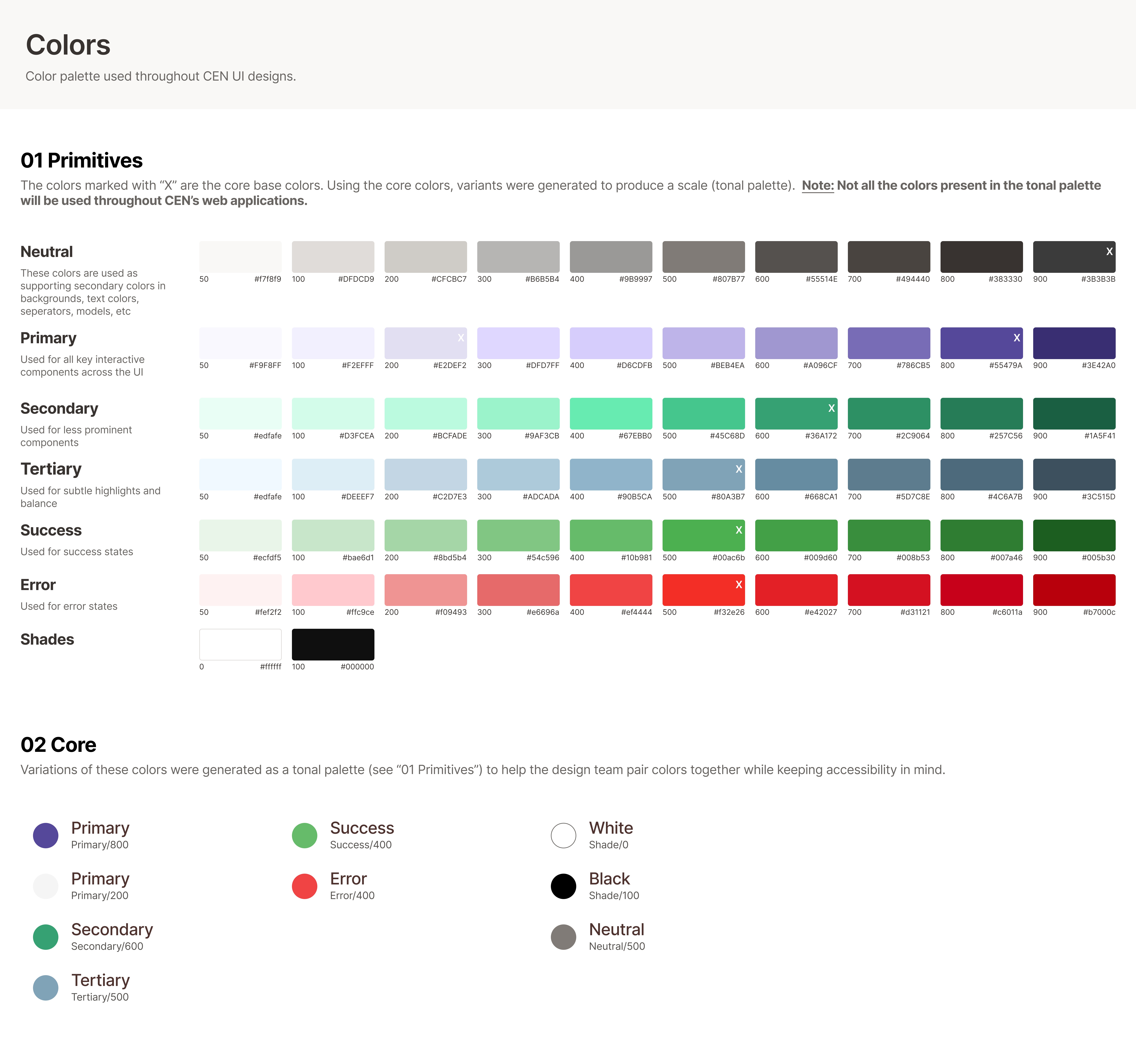
Task: Click the gray Neutral/500 core circle
Action: 563,937
